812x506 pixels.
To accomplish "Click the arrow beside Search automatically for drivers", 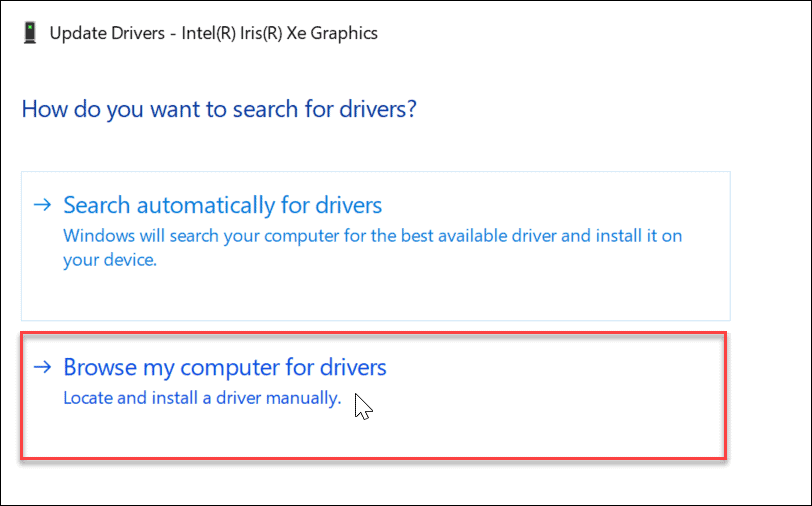I will (42, 205).
